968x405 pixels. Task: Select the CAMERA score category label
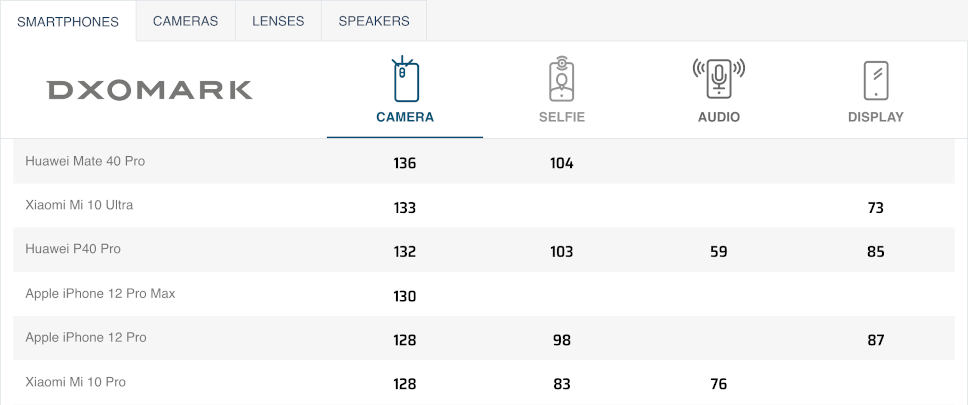[405, 117]
